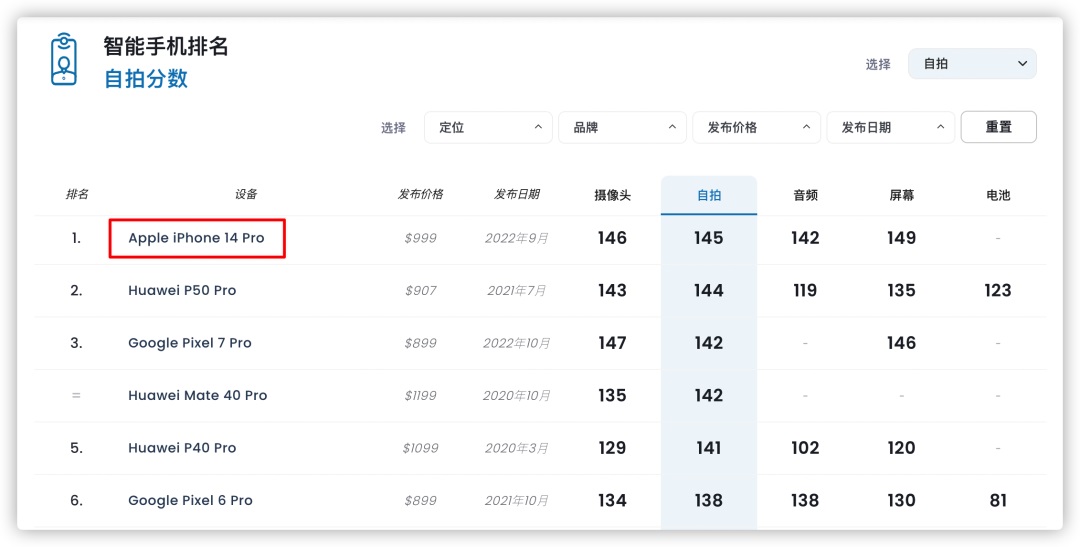Click the $1199 launch price cell
The height and width of the screenshot is (547, 1080).
[x=420, y=395]
